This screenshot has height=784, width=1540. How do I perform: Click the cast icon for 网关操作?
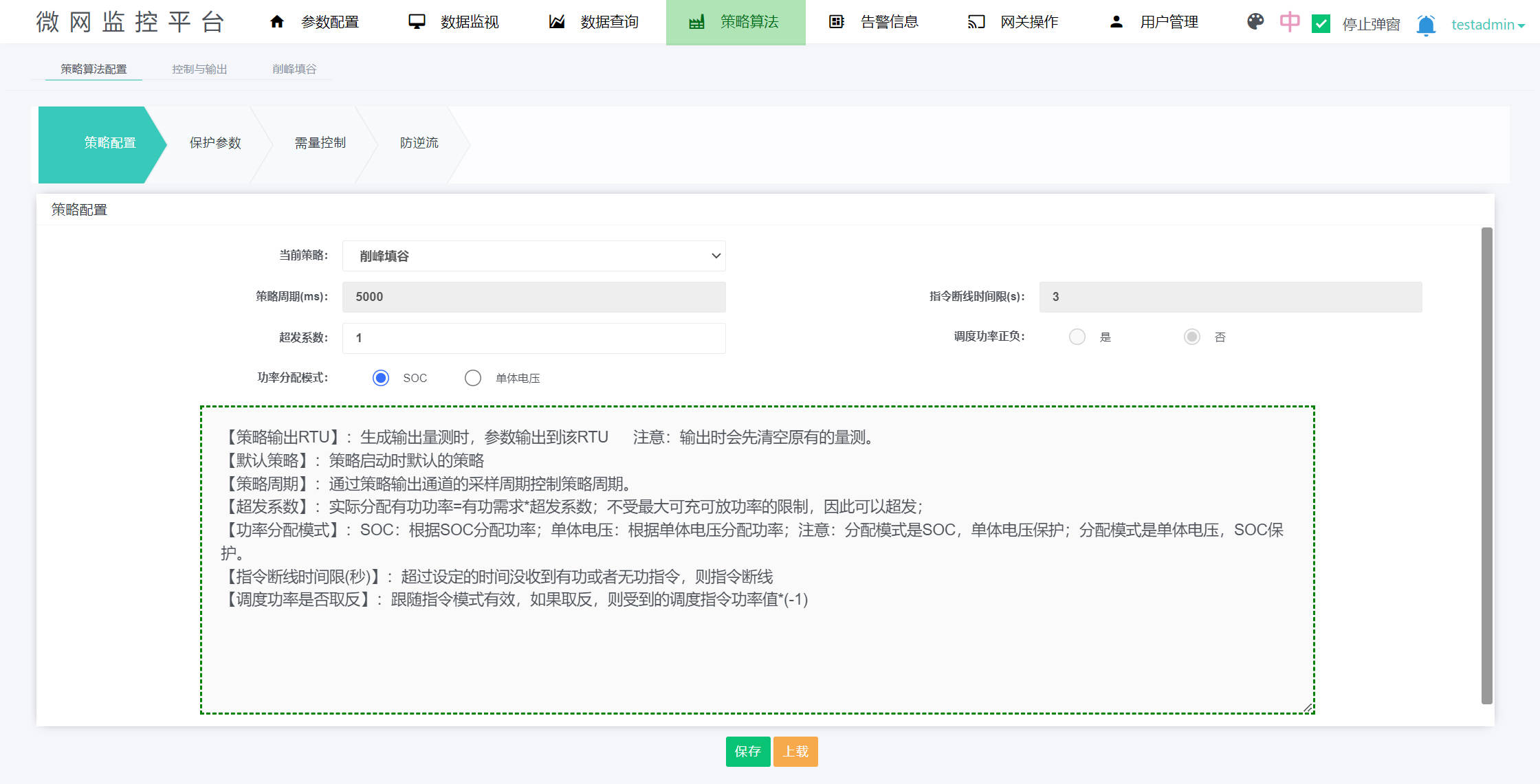click(x=976, y=22)
